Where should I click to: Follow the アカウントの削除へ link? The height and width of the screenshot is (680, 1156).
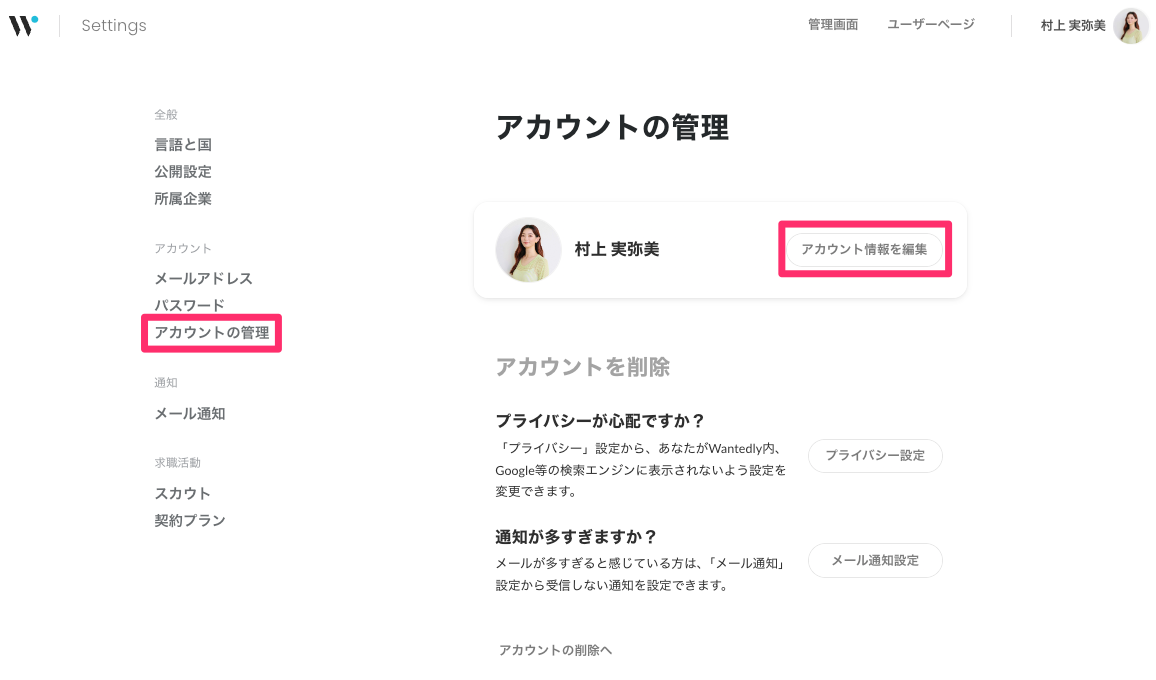[x=555, y=651]
